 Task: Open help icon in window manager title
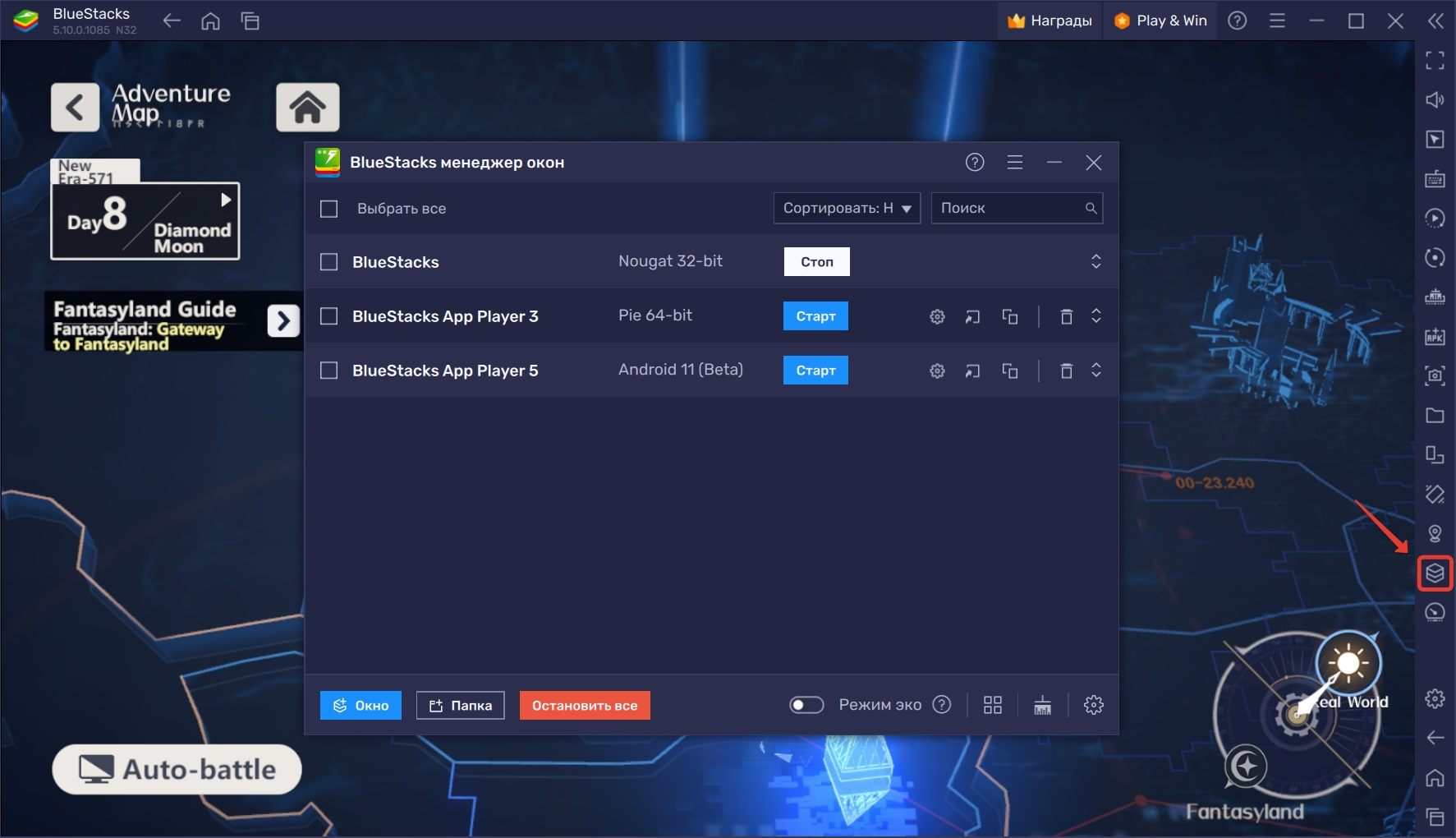point(975,163)
